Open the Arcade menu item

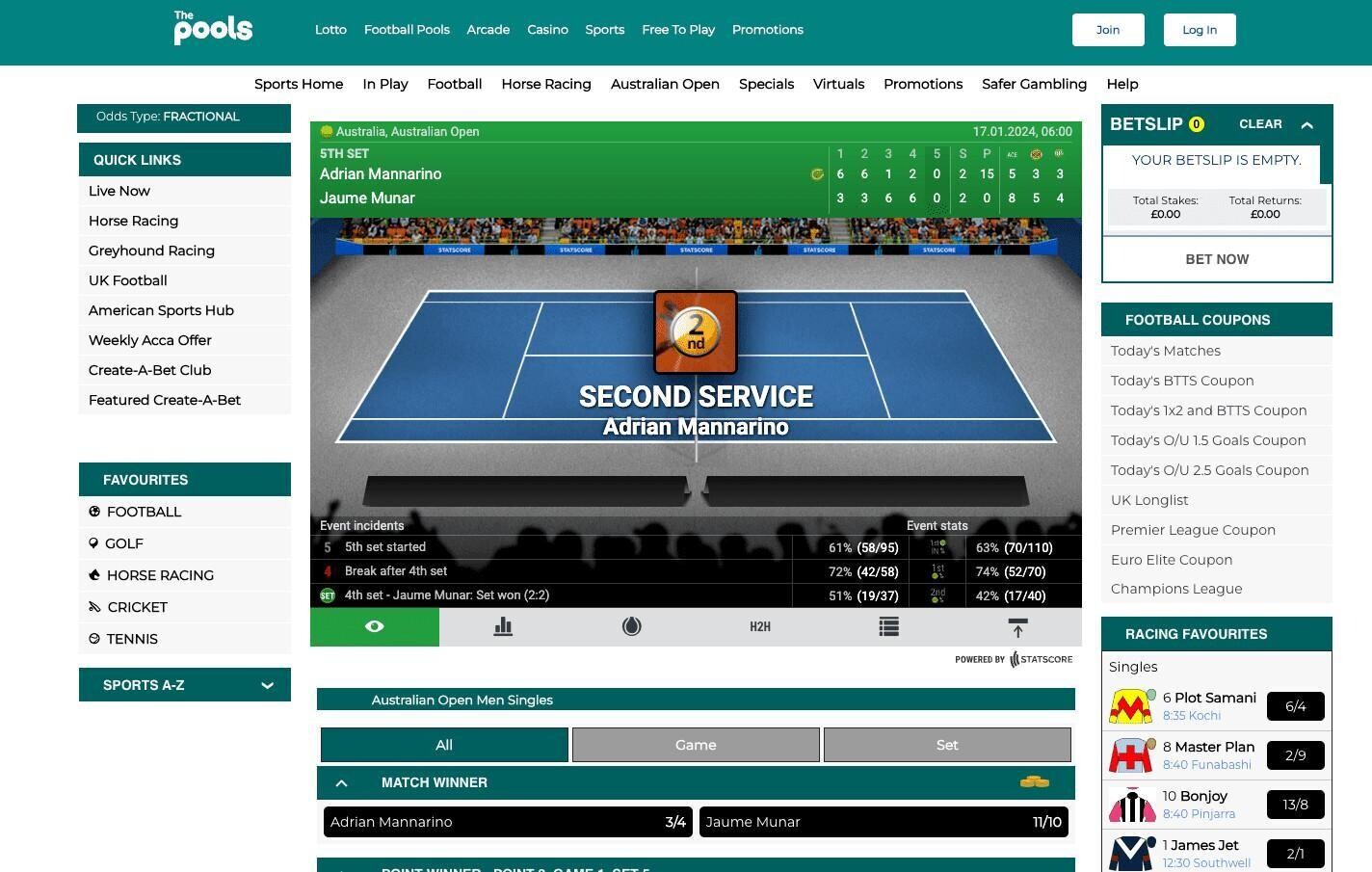pyautogui.click(x=488, y=30)
